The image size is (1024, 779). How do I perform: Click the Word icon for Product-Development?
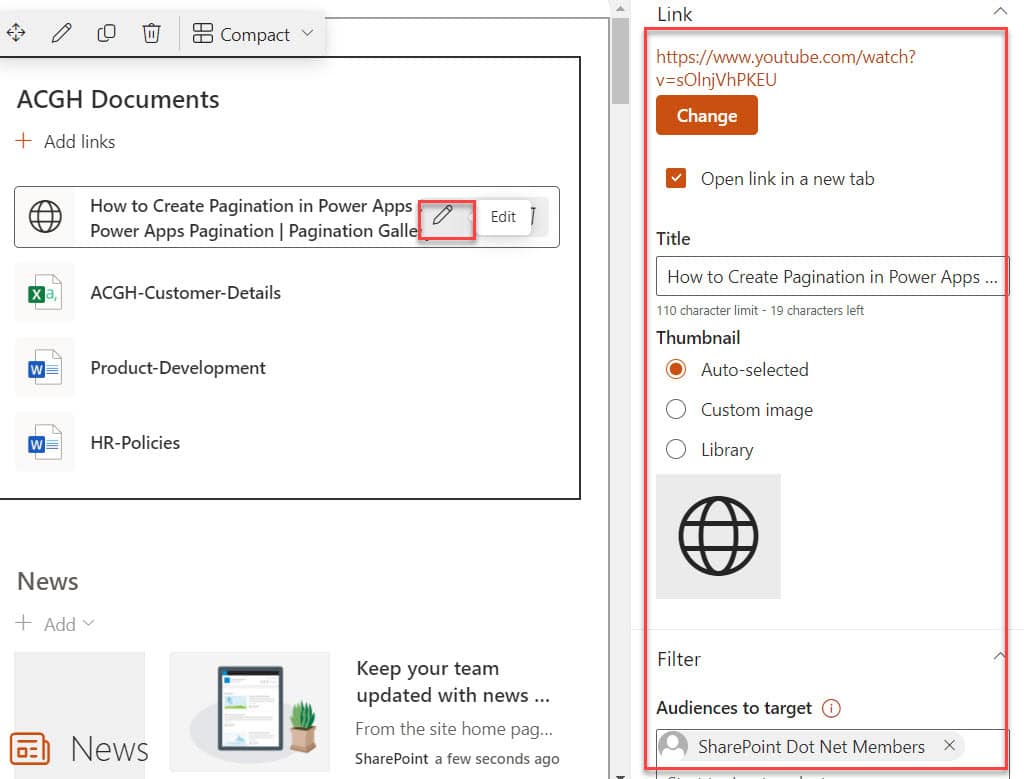click(44, 368)
